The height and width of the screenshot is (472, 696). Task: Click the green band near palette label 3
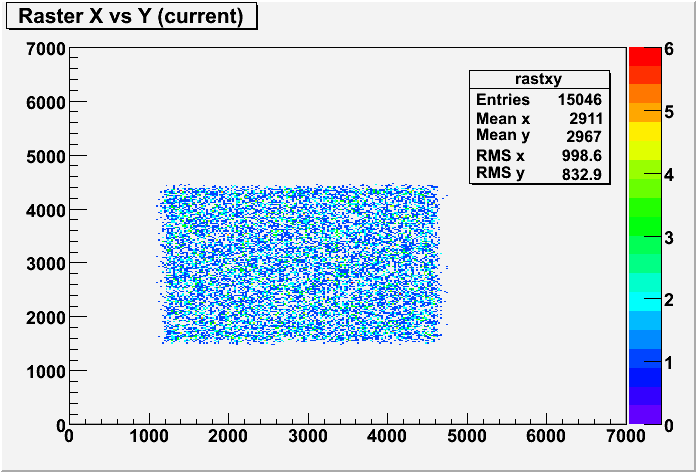point(645,226)
